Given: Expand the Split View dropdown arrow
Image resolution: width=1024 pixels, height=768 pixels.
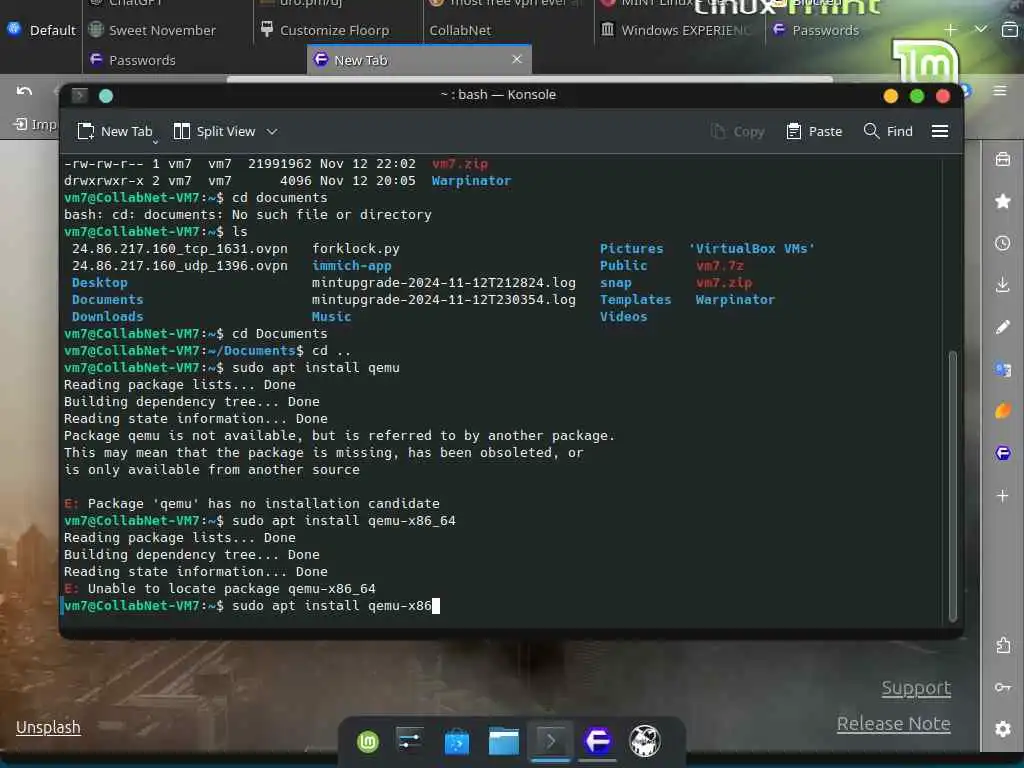Looking at the screenshot, I should pyautogui.click(x=272, y=131).
